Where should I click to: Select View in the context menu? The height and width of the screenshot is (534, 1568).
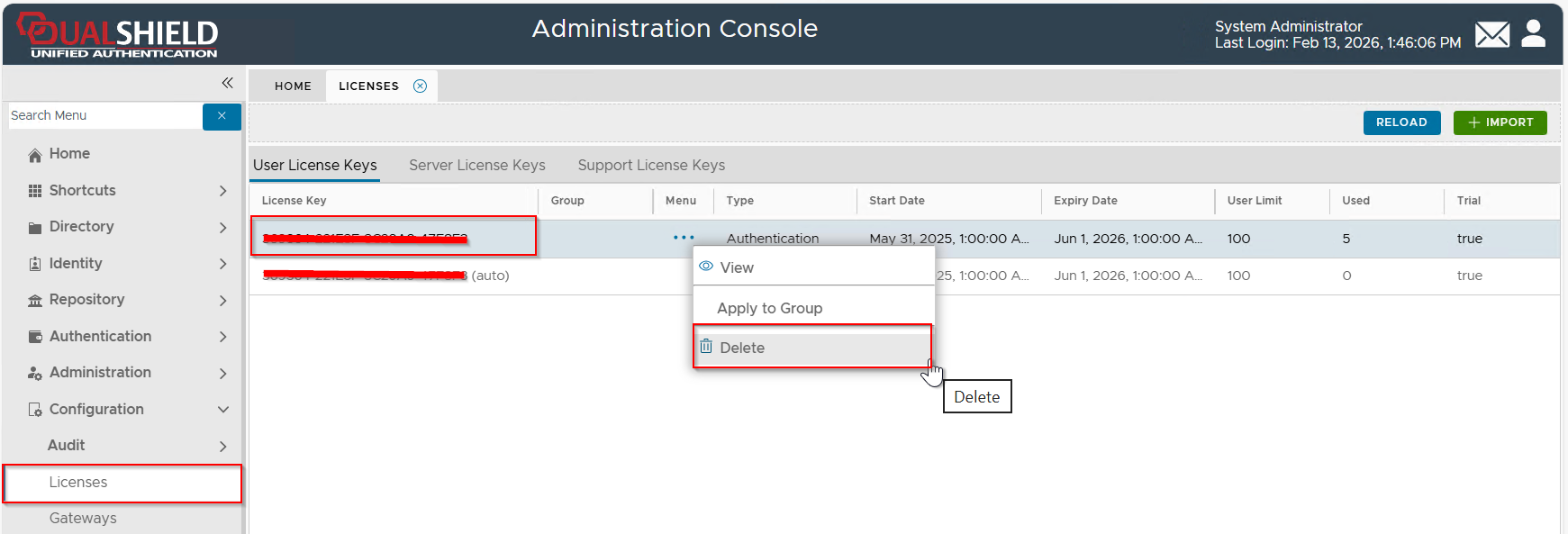click(736, 268)
